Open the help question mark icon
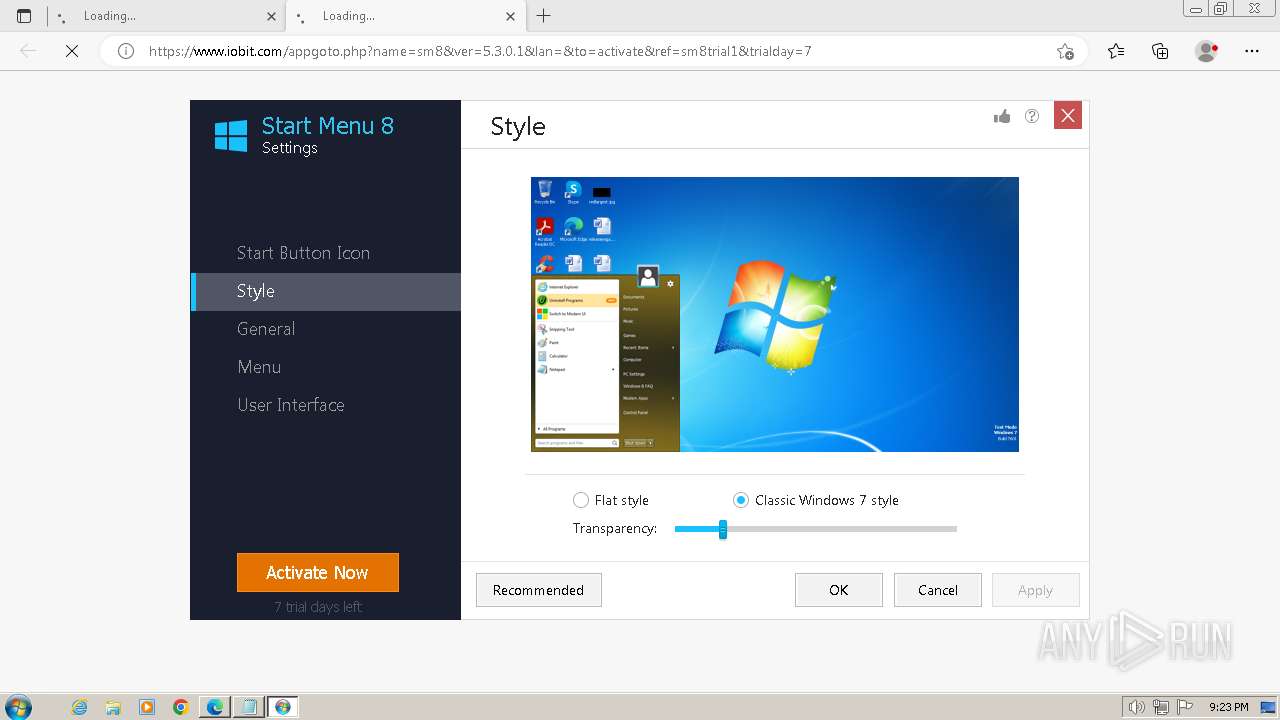This screenshot has width=1280, height=720. [1032, 116]
